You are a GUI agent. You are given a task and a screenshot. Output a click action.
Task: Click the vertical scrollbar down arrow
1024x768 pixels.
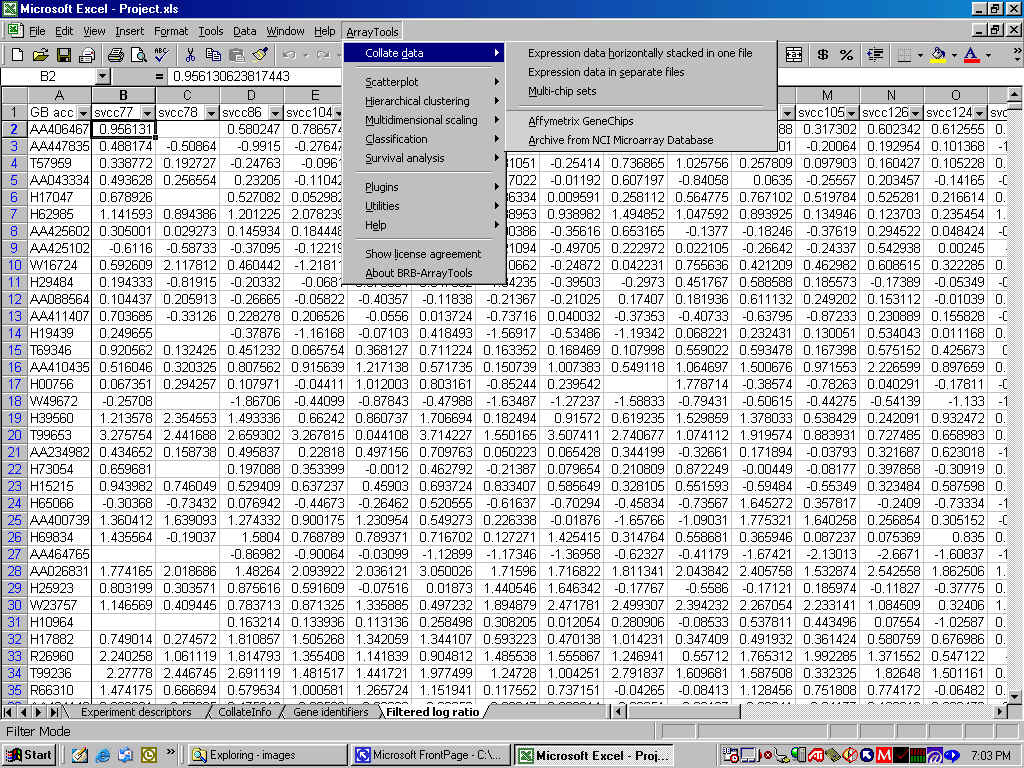[1015, 697]
